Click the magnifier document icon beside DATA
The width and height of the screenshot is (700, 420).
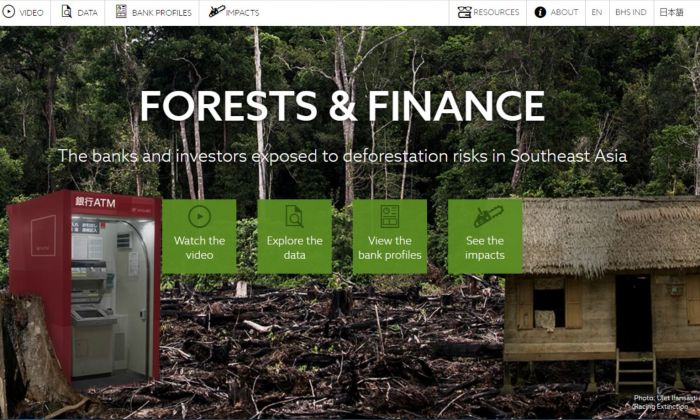click(67, 11)
